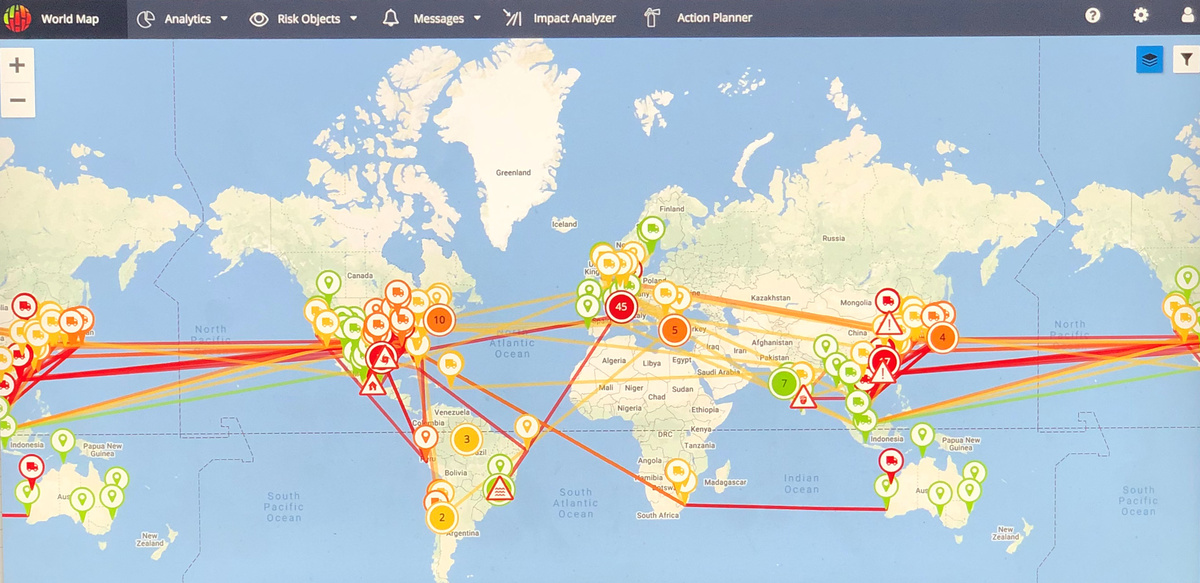Click the globe app logo icon
This screenshot has width=1200, height=583.
pos(18,18)
